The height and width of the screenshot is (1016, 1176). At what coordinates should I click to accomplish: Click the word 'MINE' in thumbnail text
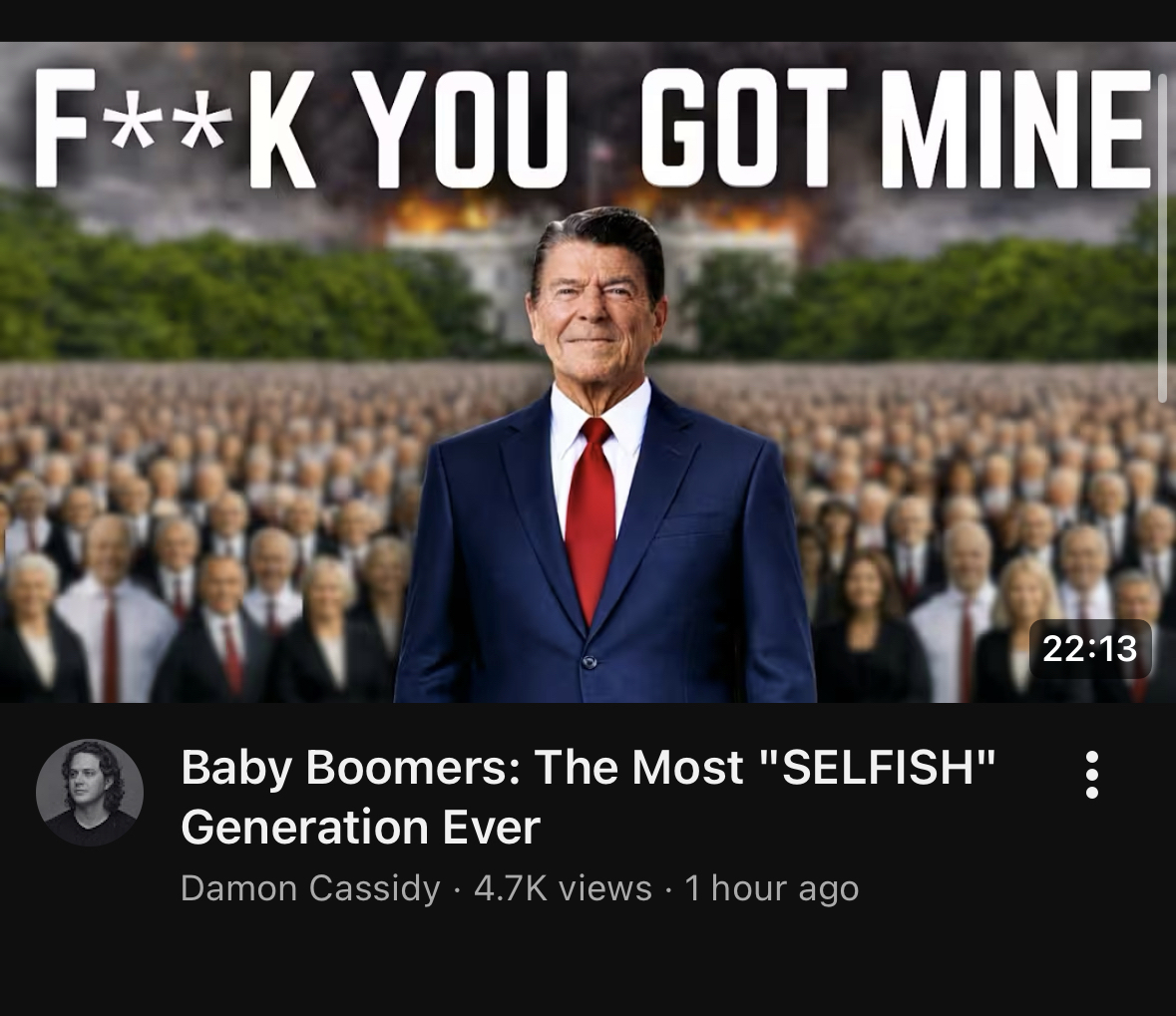(x=1016, y=128)
